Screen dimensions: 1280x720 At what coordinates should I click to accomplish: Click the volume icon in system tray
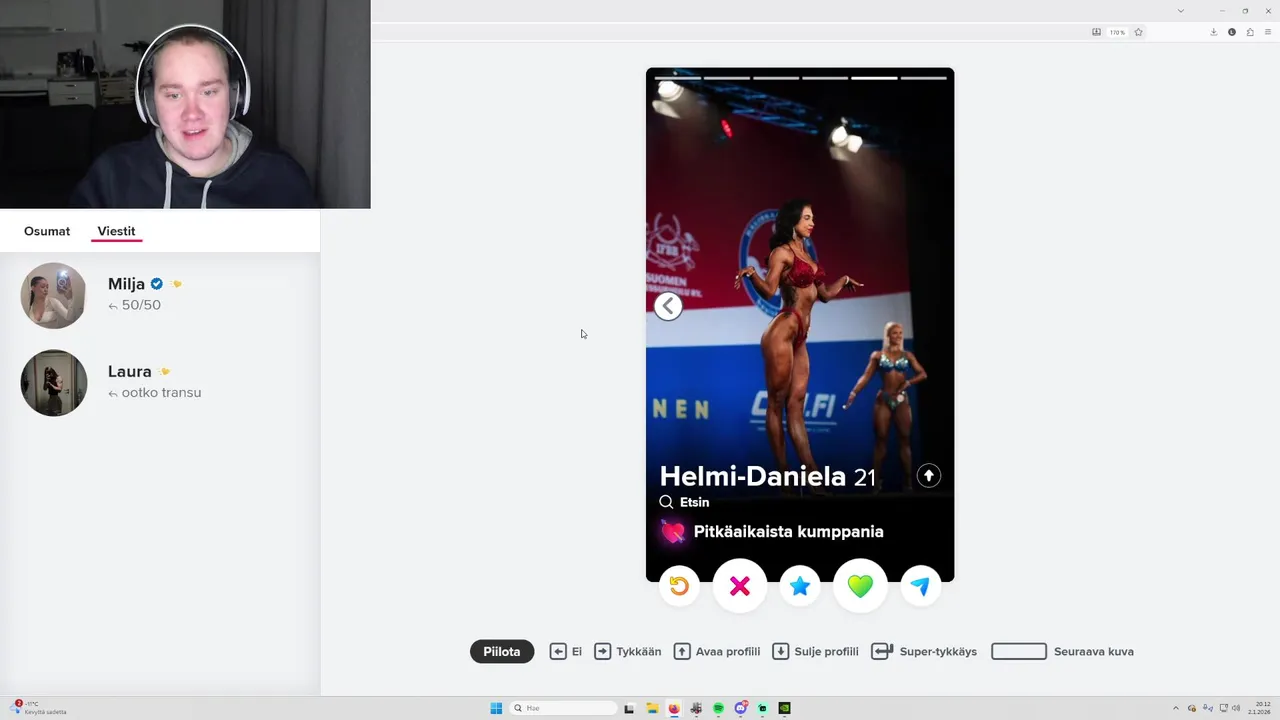point(1236,708)
